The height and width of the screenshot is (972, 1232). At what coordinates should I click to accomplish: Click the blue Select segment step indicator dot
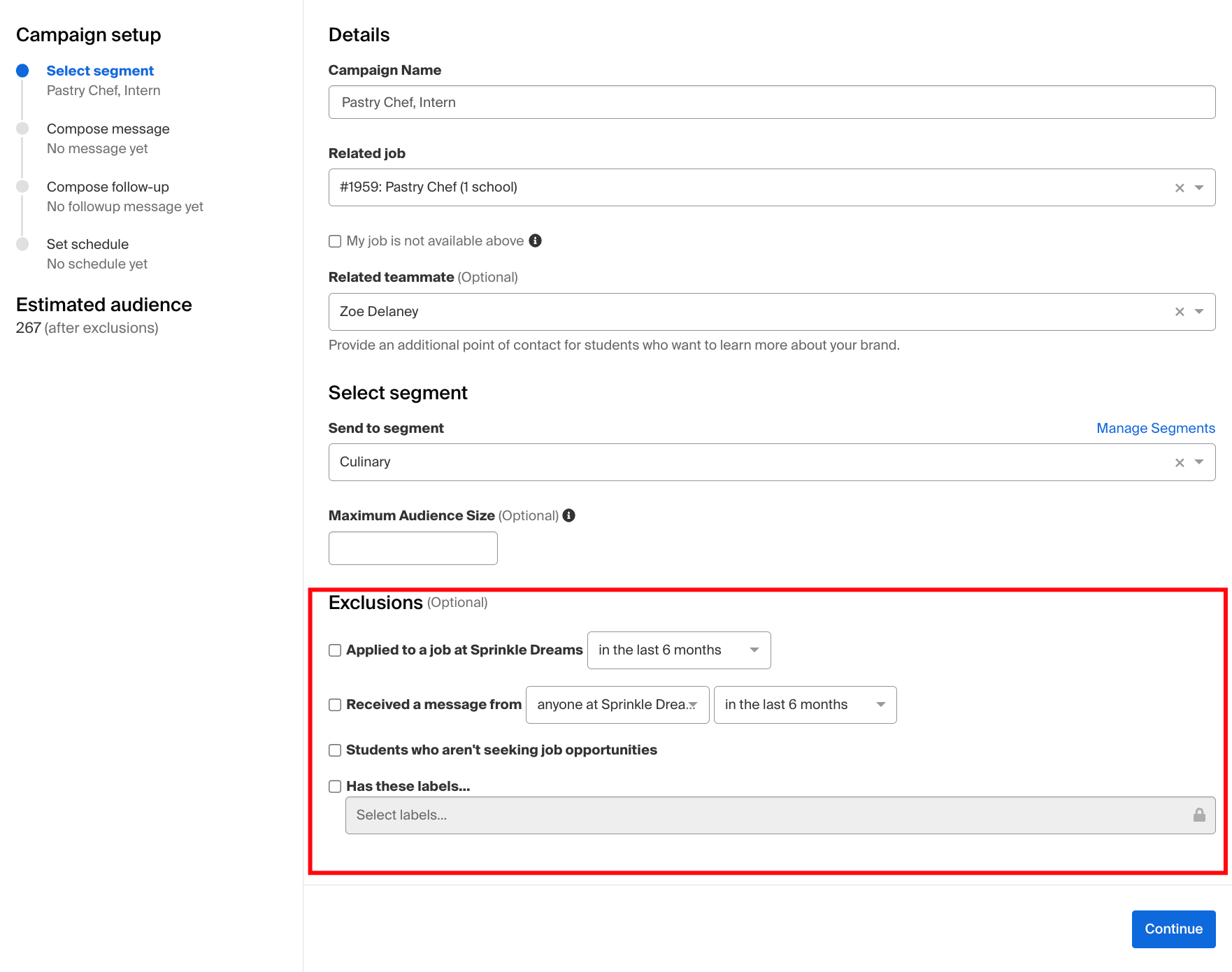click(x=23, y=70)
